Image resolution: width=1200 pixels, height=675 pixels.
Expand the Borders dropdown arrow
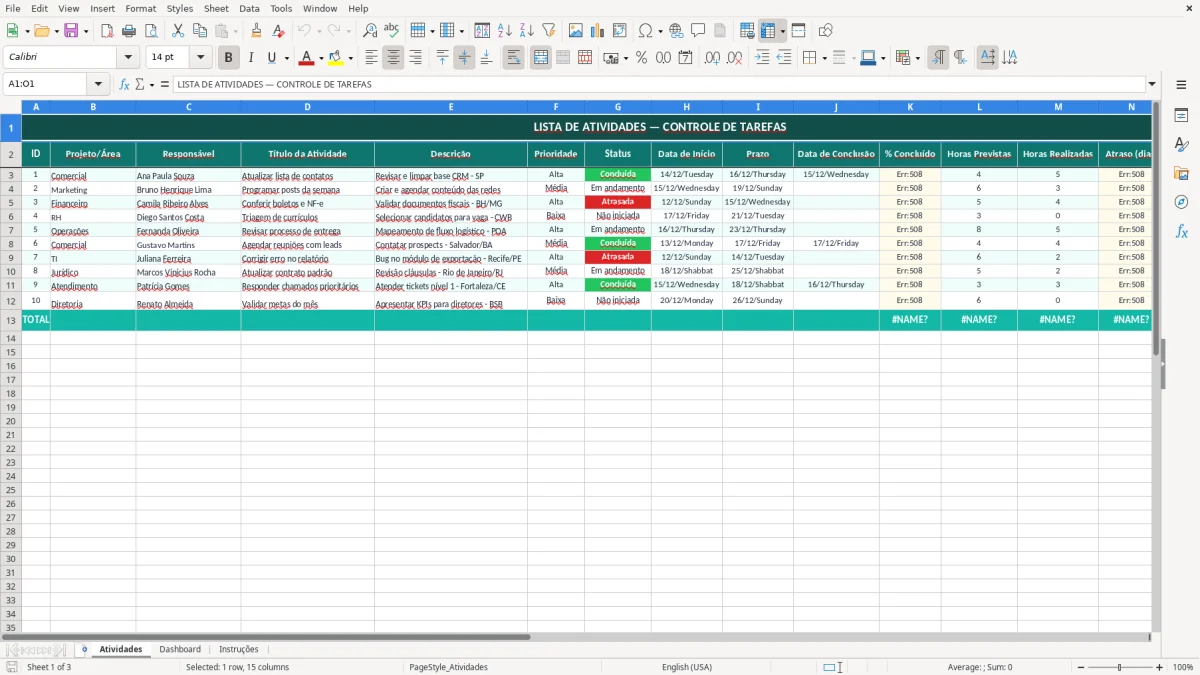pyautogui.click(x=824, y=58)
